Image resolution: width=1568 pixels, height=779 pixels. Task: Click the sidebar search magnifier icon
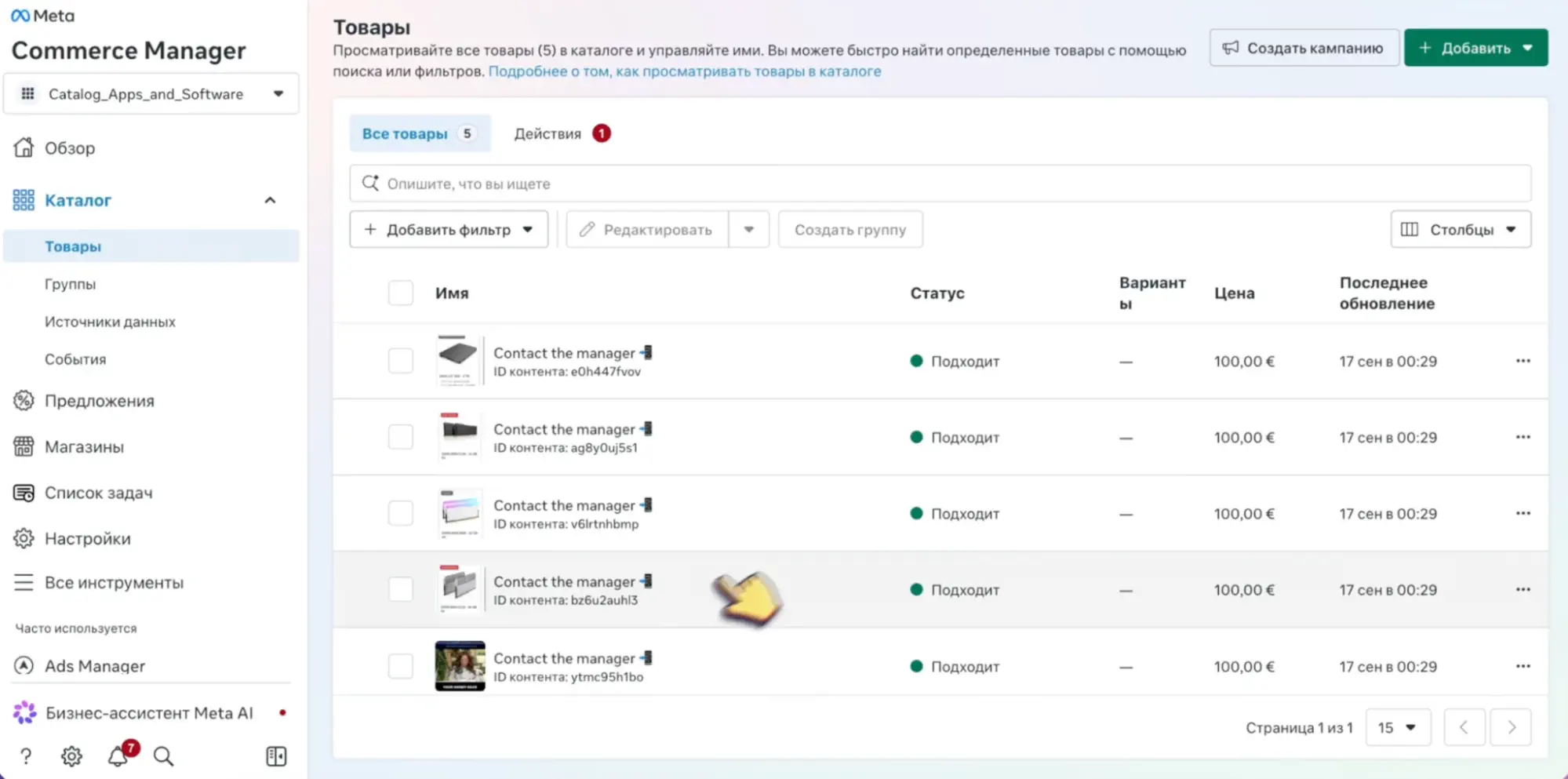(x=163, y=756)
